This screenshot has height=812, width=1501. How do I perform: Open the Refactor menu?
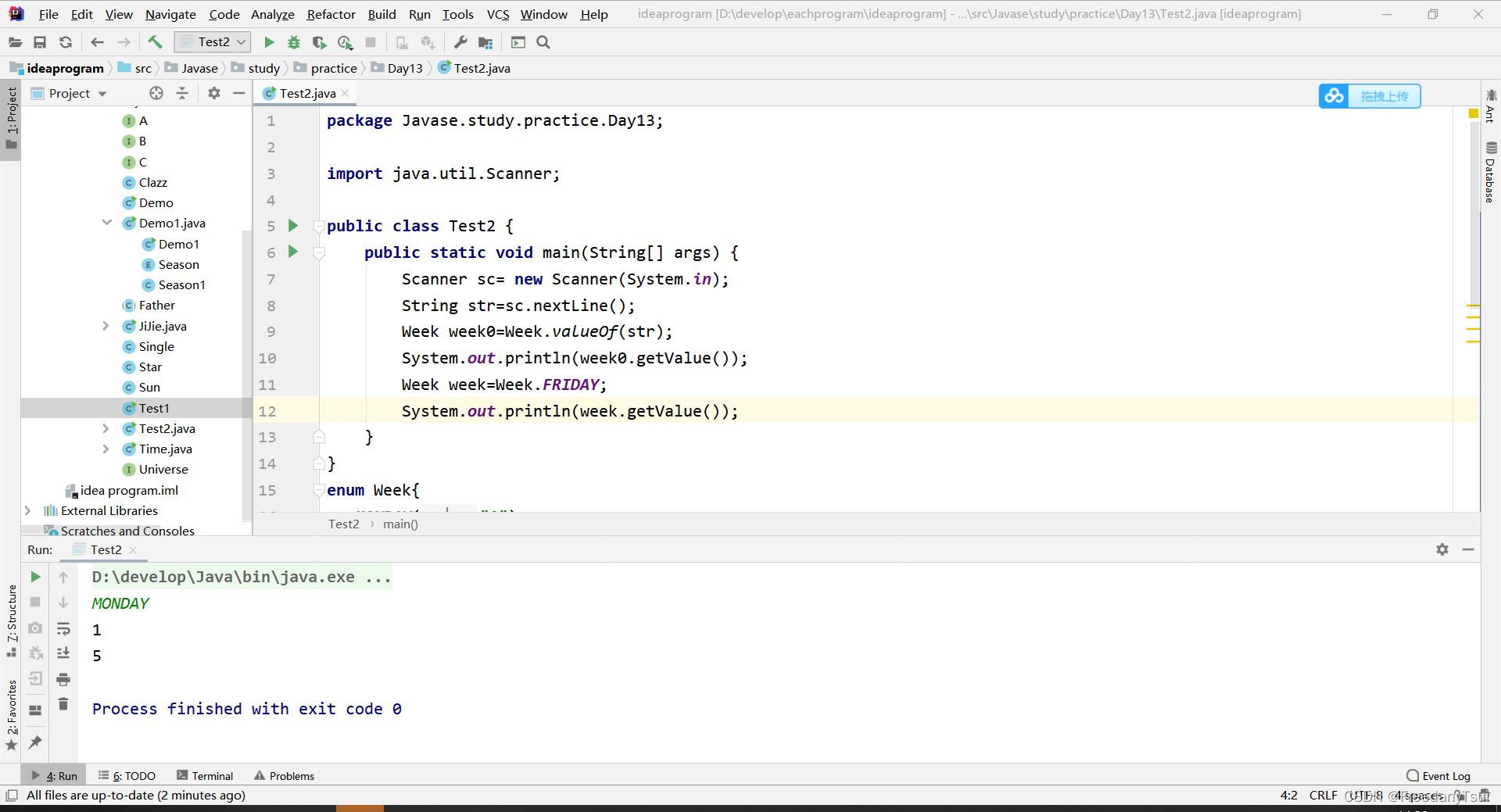[331, 14]
